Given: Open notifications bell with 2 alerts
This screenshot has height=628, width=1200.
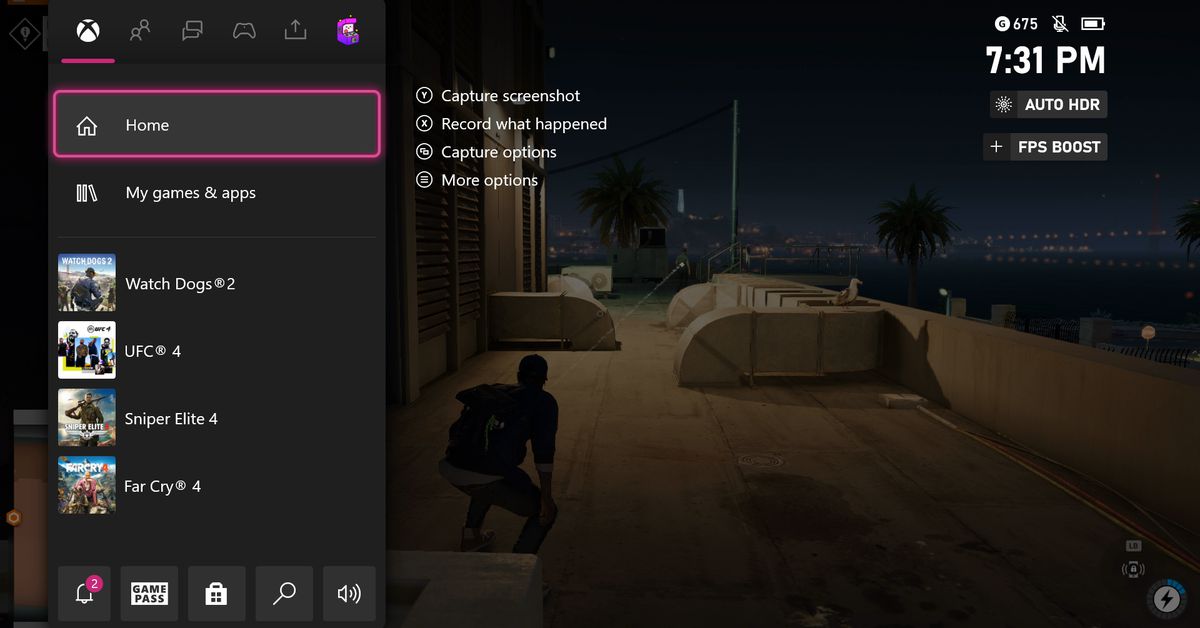Looking at the screenshot, I should pyautogui.click(x=85, y=594).
